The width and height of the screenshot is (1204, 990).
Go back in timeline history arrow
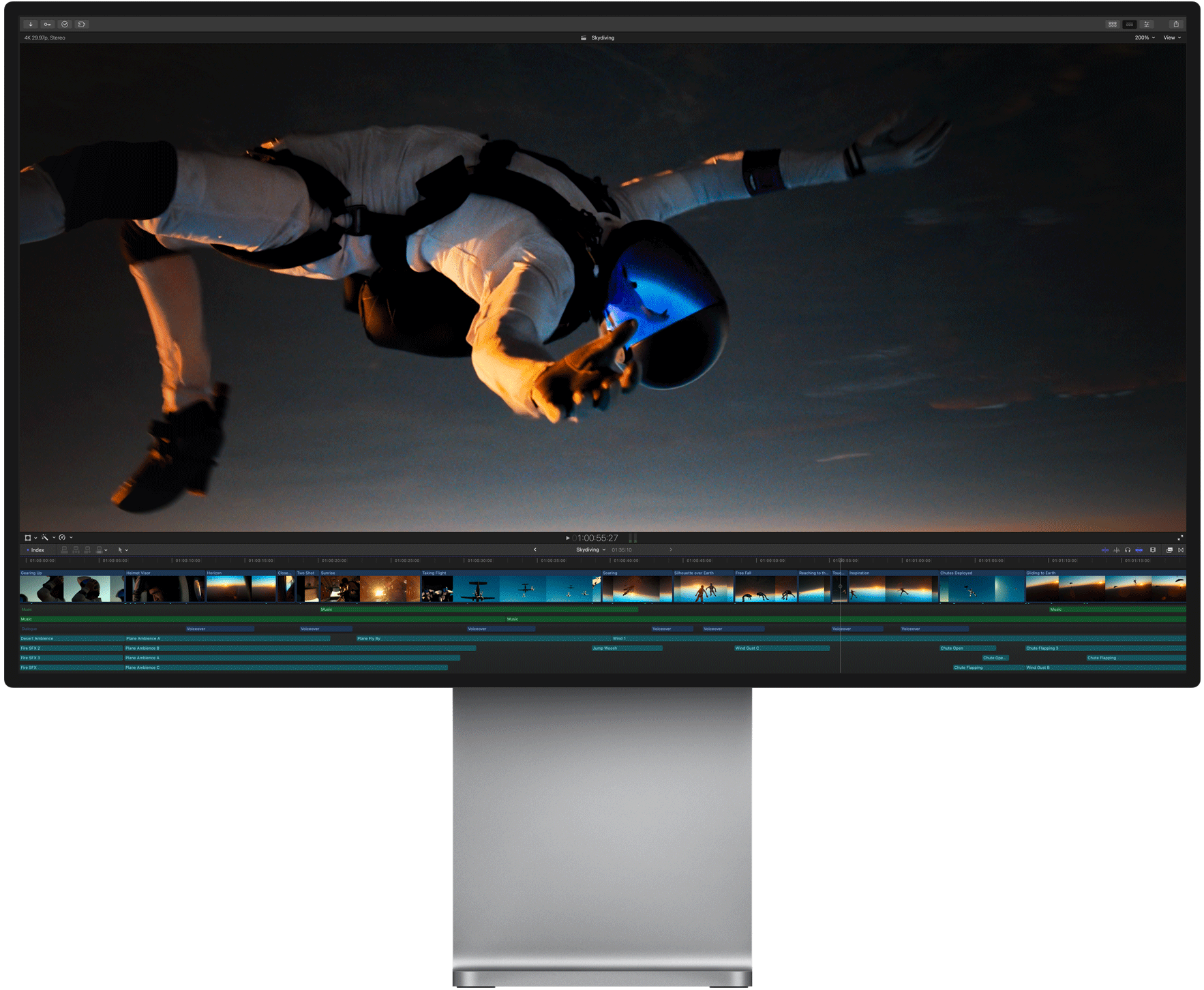(535, 550)
